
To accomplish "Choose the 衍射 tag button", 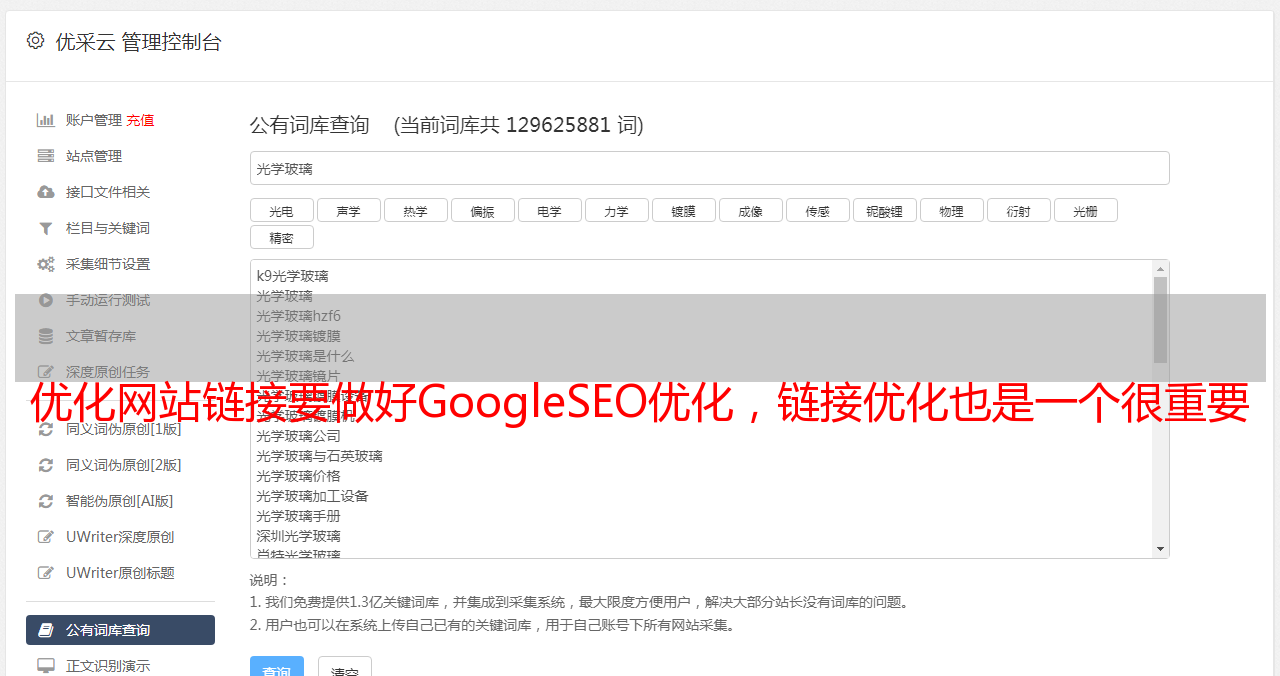I will 1018,211.
